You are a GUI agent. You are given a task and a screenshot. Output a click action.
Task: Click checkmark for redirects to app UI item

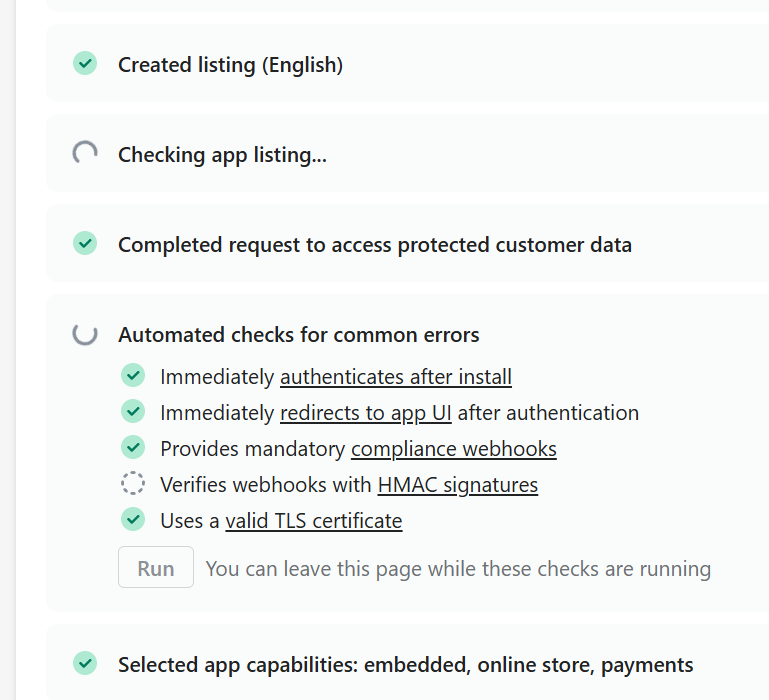133,412
